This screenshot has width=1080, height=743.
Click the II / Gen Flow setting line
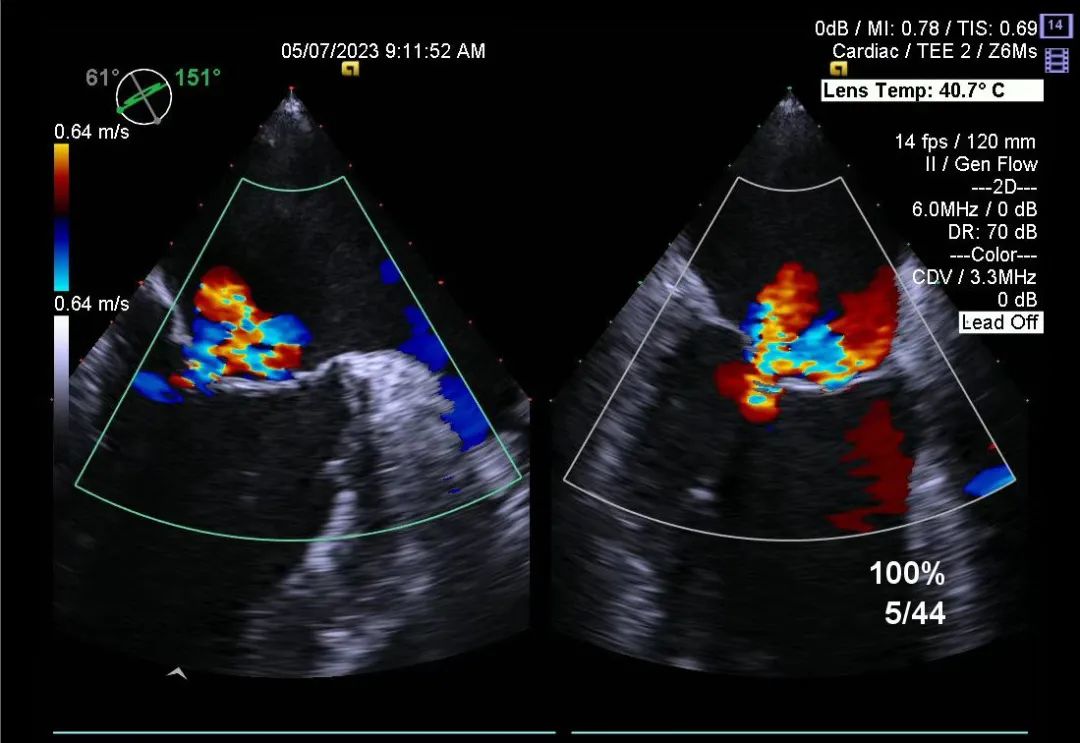981,164
